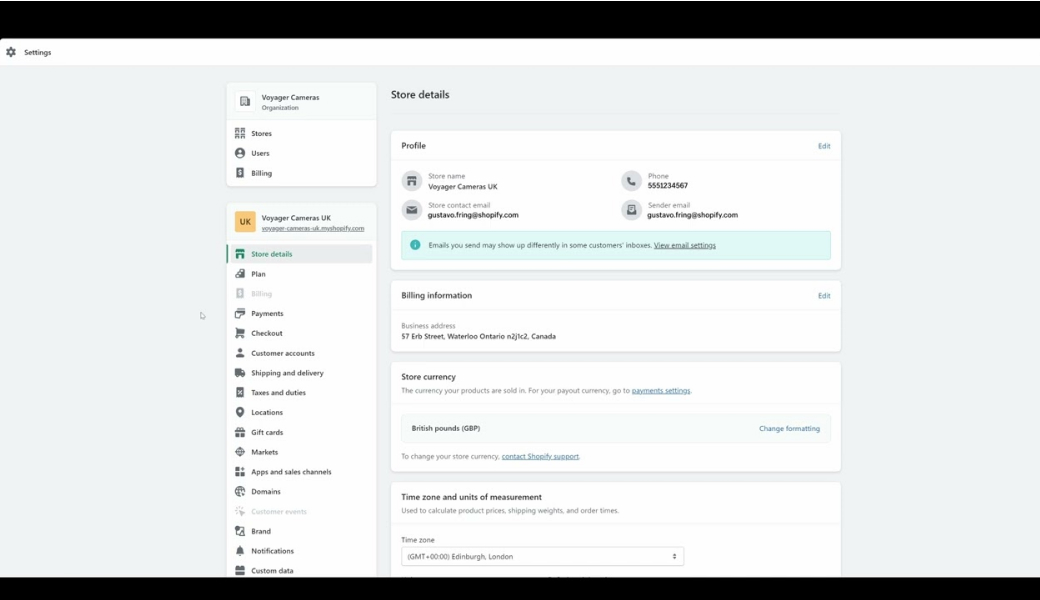
Task: Open Locations settings
Action: tap(267, 412)
